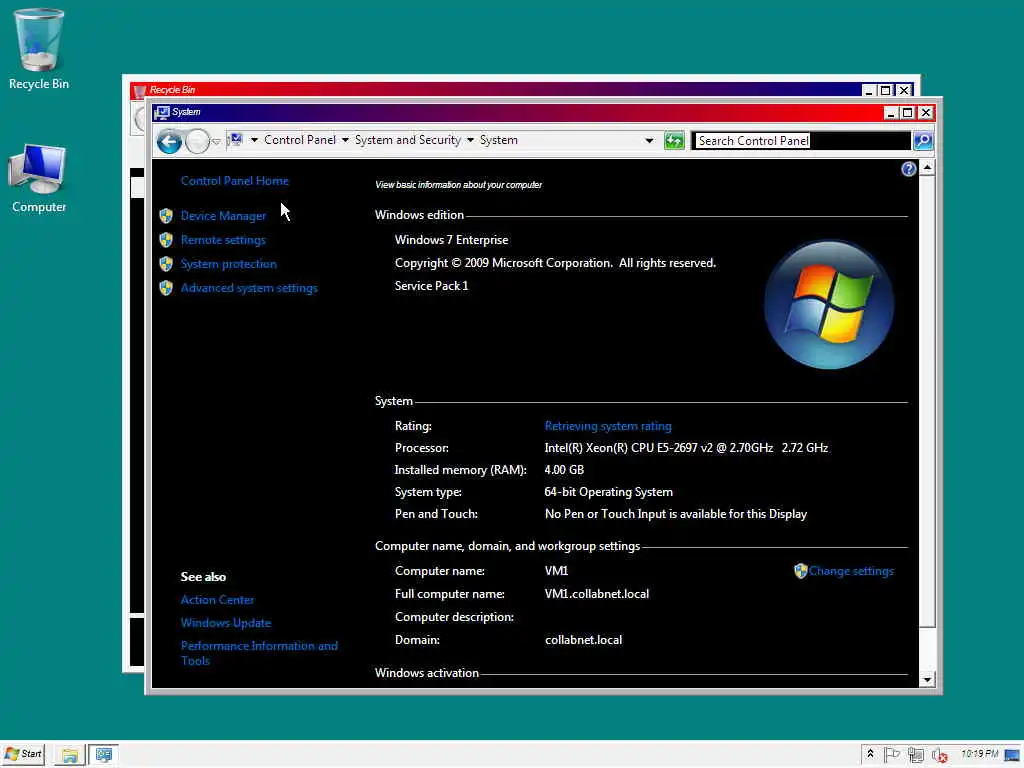This screenshot has height=768, width=1024.
Task: Click the search magnifier icon
Action: coord(922,140)
